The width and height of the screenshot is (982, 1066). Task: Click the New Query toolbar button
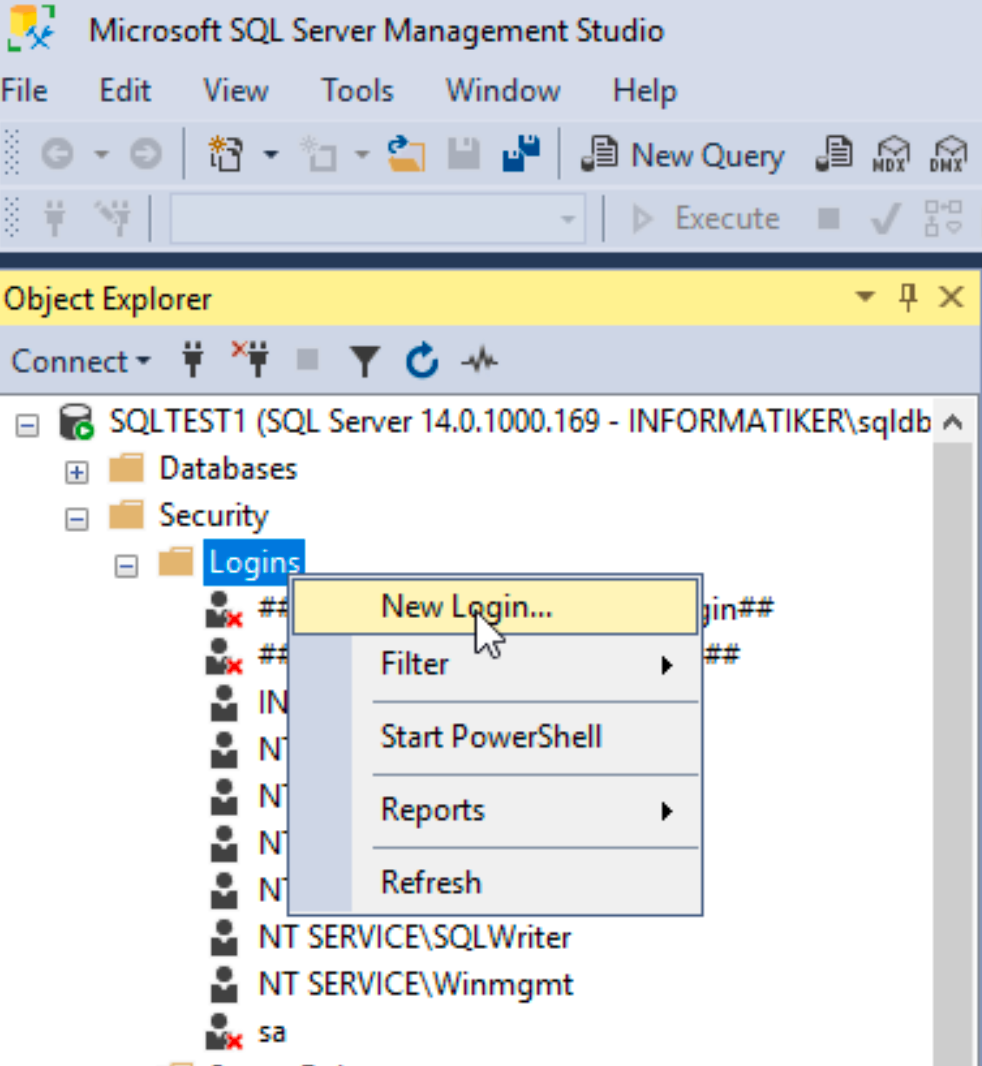click(x=683, y=154)
